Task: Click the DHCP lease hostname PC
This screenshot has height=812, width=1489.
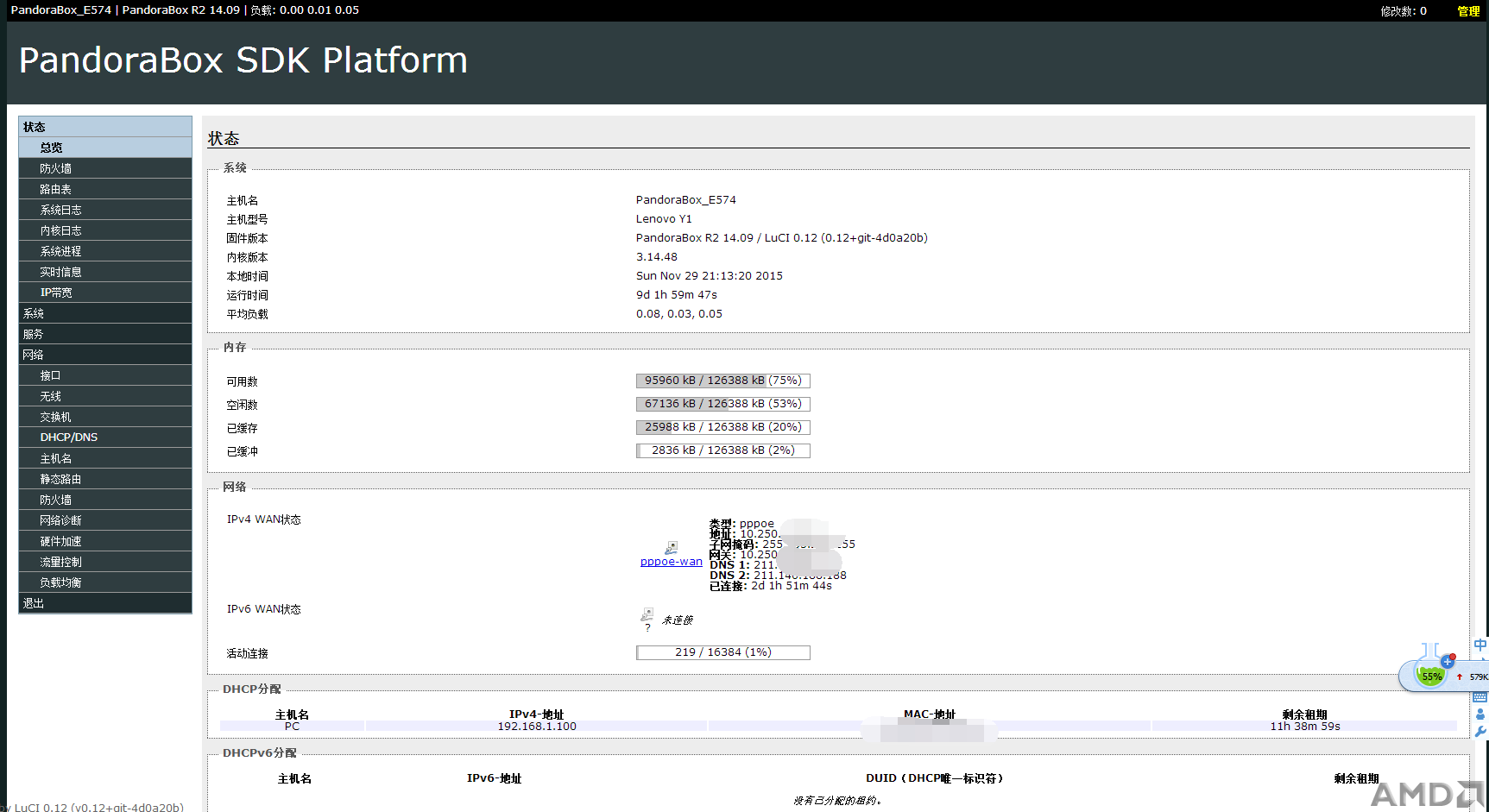Action: pos(292,727)
